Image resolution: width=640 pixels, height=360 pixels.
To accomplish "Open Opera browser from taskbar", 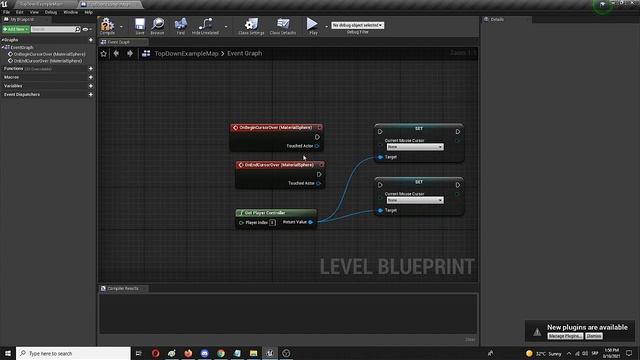I will point(156,353).
